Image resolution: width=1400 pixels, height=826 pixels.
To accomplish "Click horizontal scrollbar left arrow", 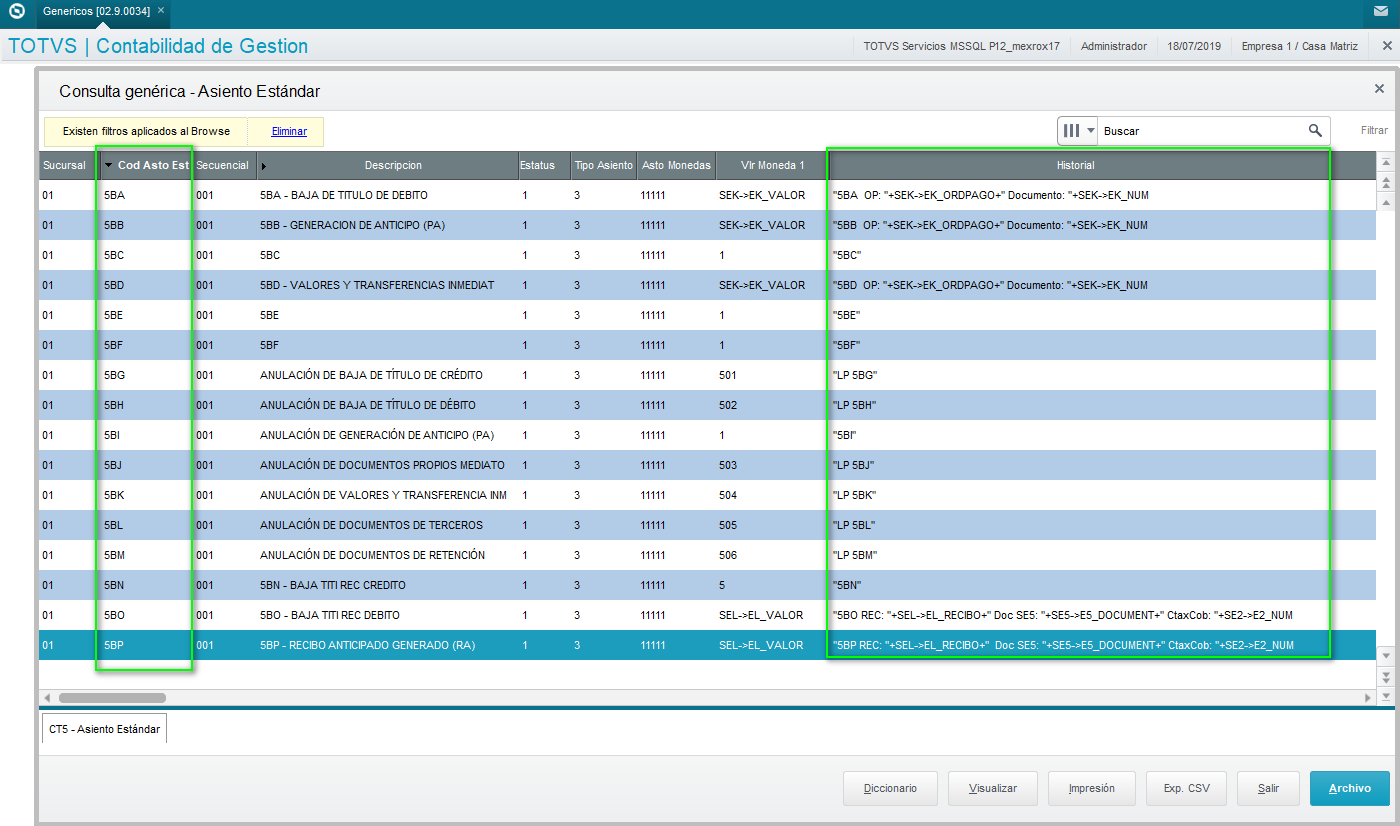I will pos(47,697).
